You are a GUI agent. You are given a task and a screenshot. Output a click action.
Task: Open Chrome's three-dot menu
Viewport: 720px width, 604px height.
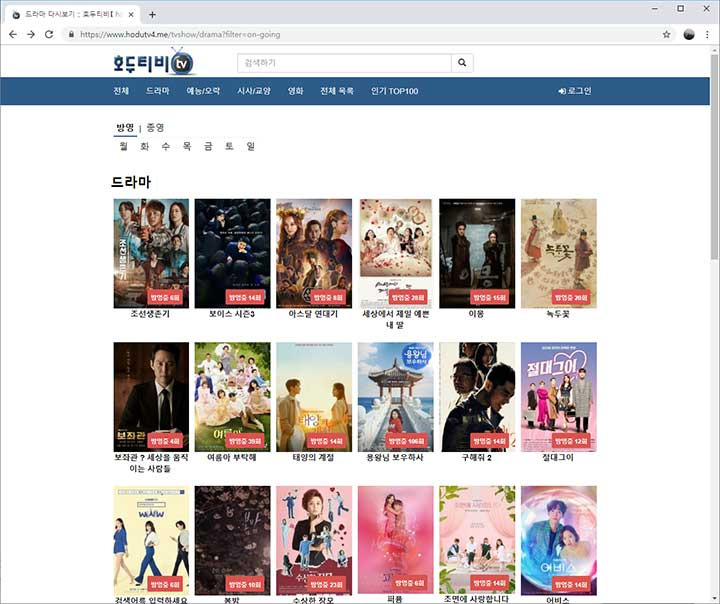pyautogui.click(x=707, y=34)
